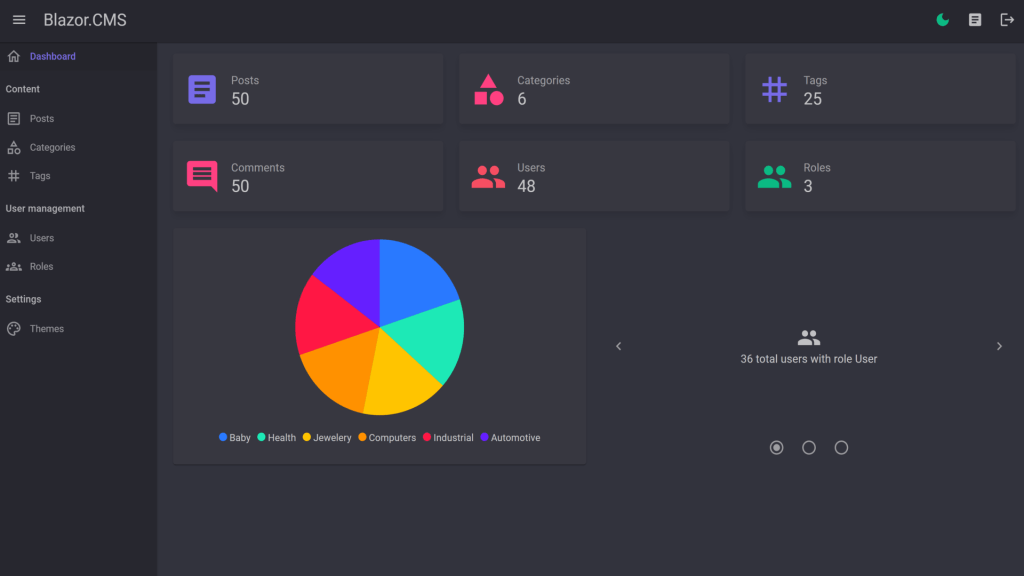
Task: Select the first carousel indicator dot
Action: 777,448
